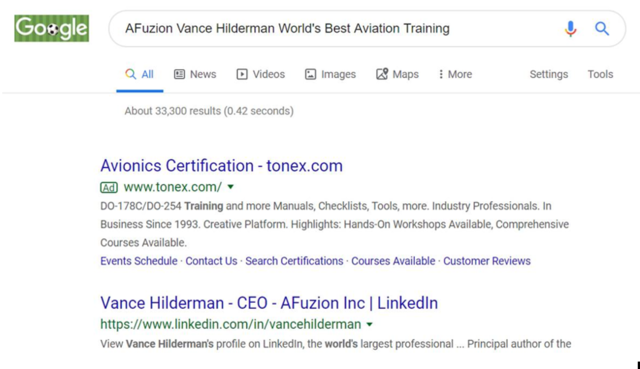Click 'DO-178C/DO-254 Training' ad description text

point(162,206)
